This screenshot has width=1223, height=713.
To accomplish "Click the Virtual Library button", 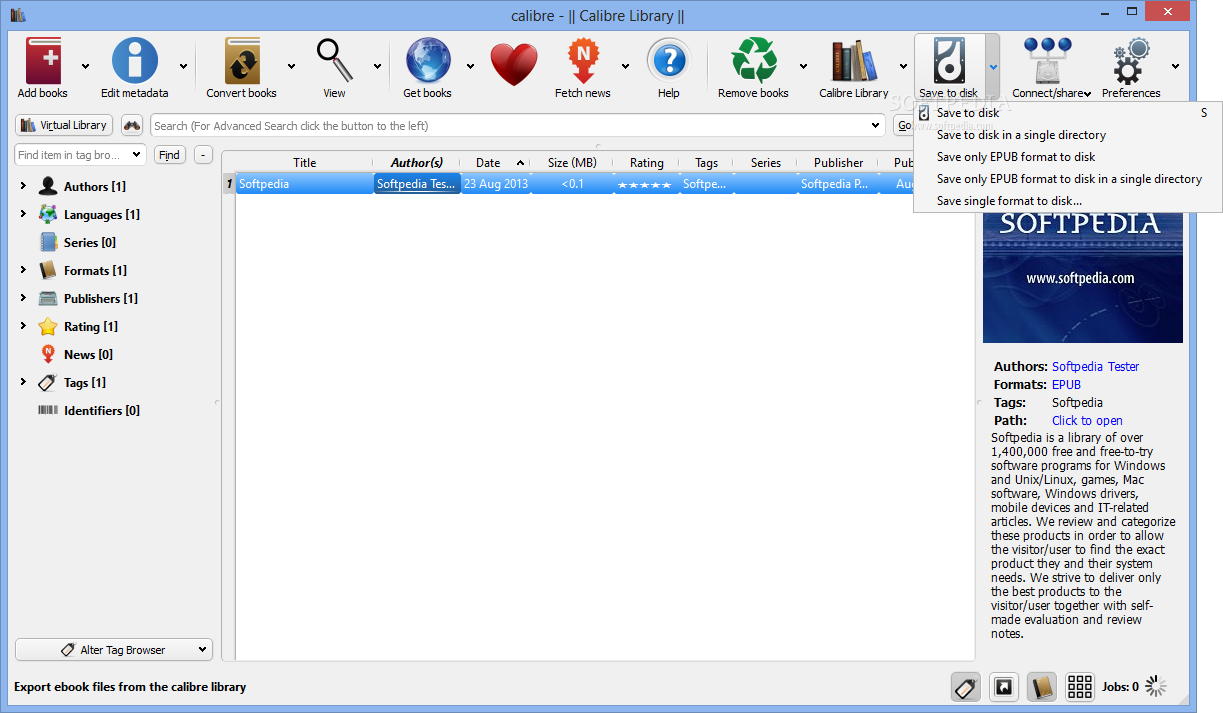I will coord(63,126).
